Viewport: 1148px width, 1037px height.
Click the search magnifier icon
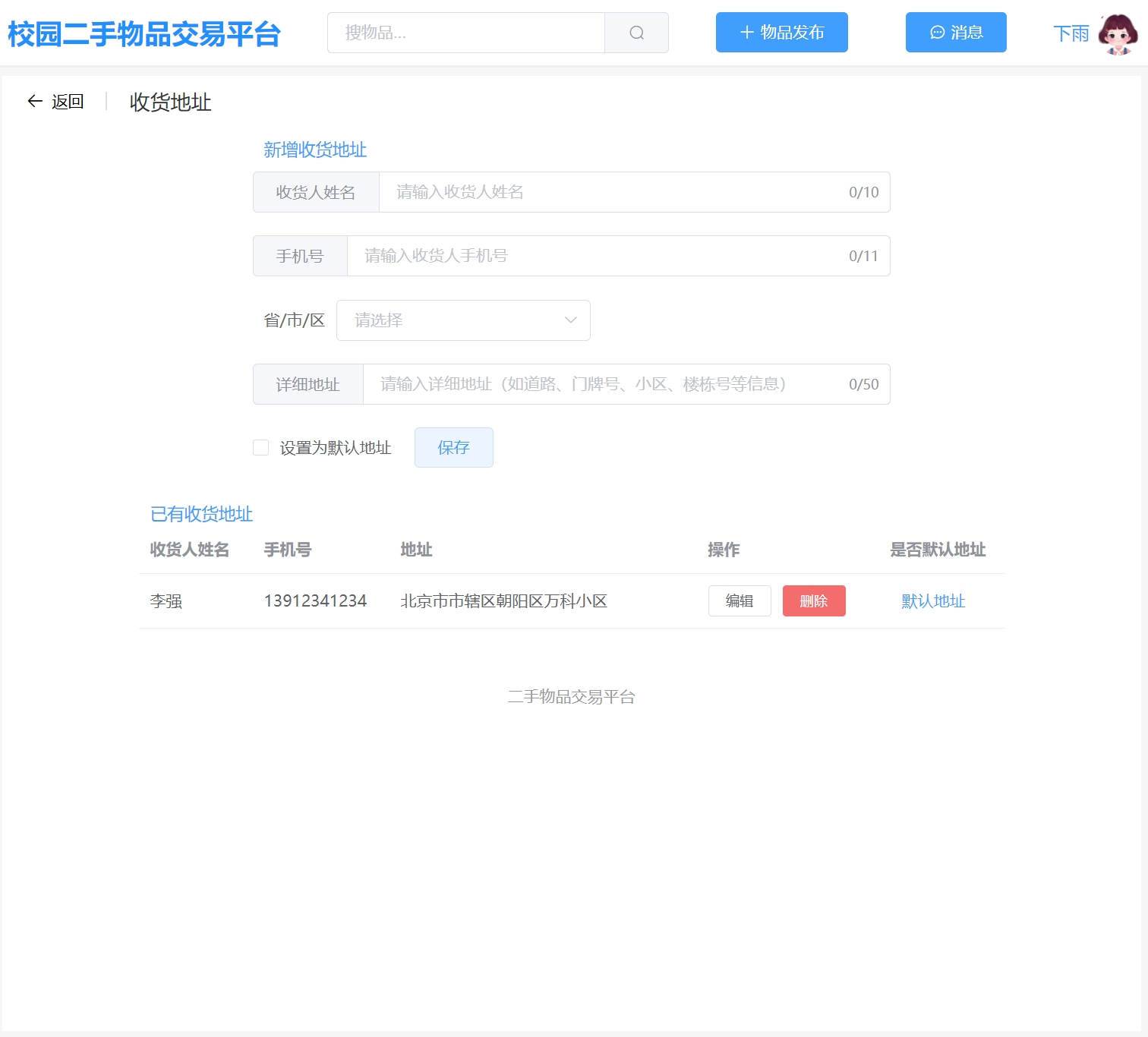pyautogui.click(x=636, y=33)
